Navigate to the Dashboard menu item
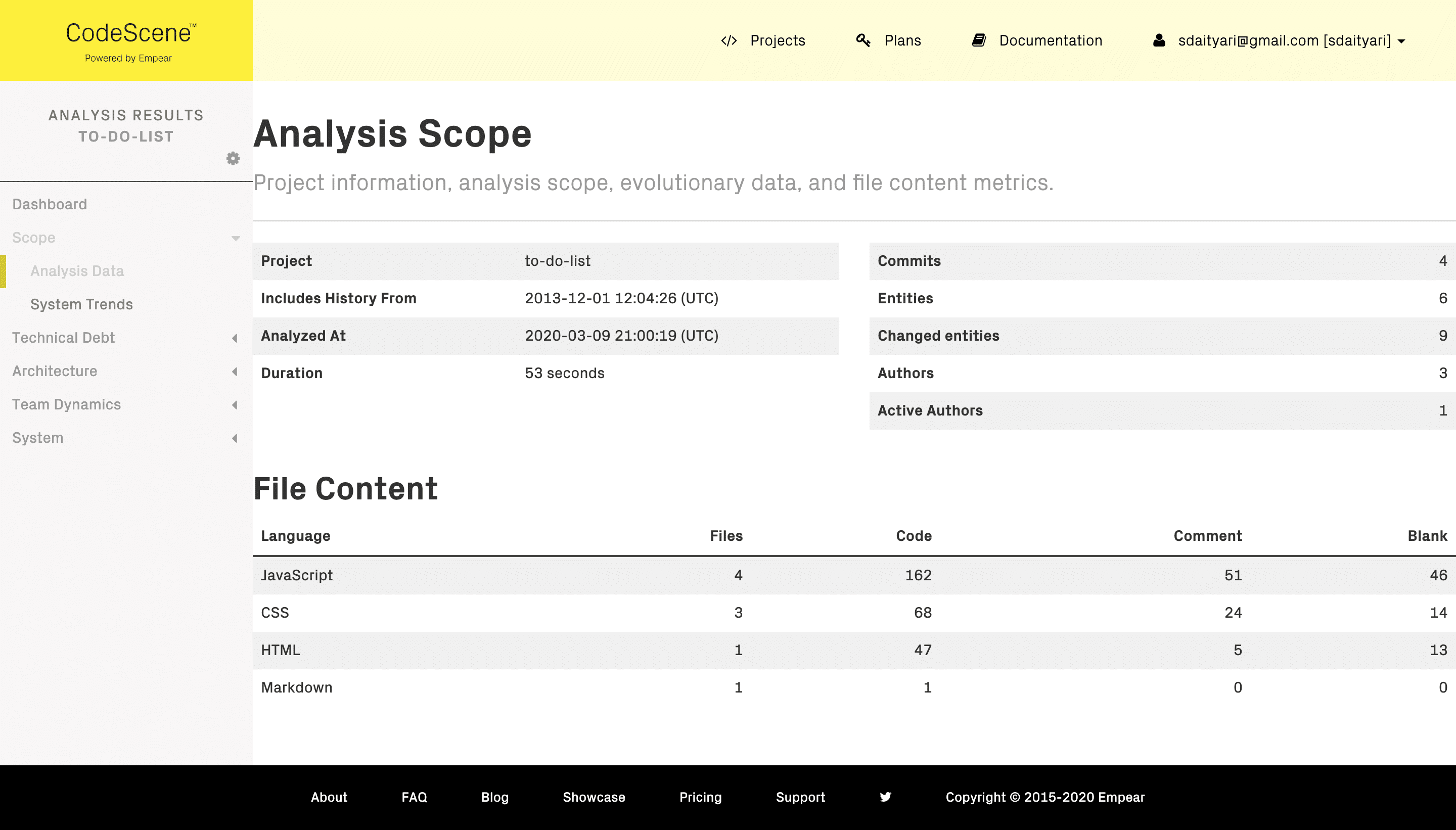The height and width of the screenshot is (830, 1456). [48, 203]
